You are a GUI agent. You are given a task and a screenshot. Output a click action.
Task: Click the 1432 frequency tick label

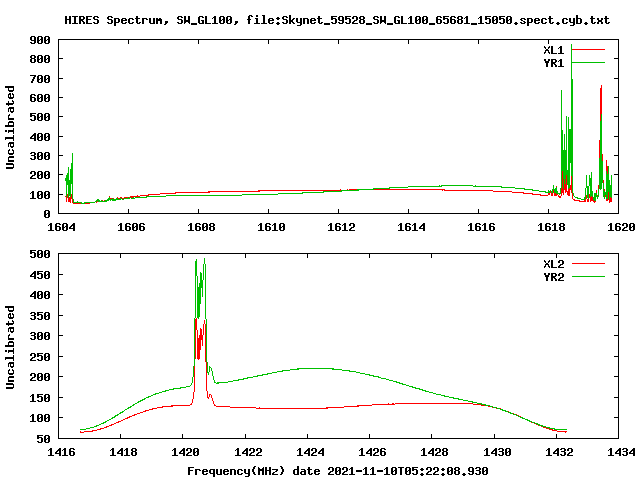(559, 452)
